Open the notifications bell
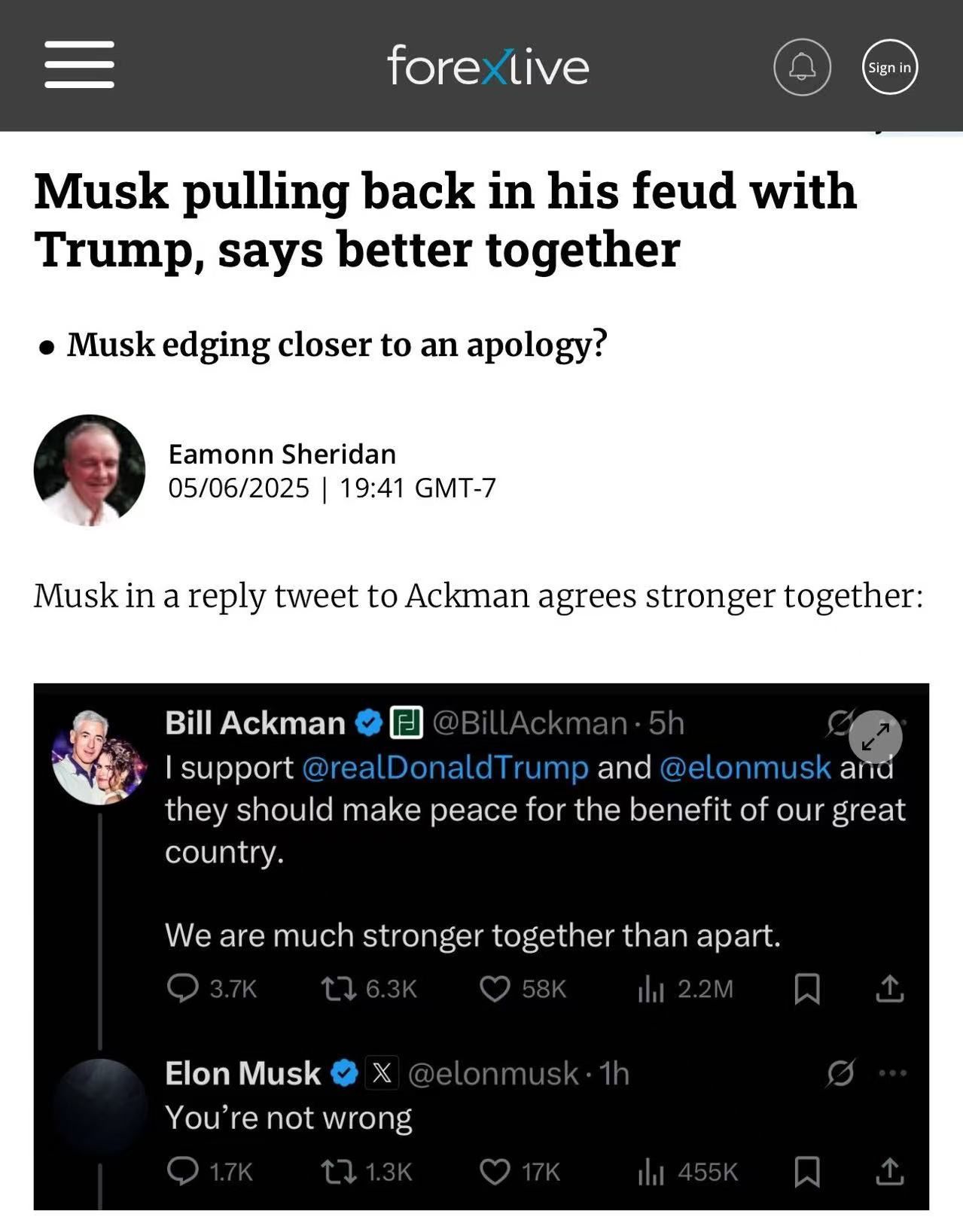The image size is (963, 1232). (802, 67)
